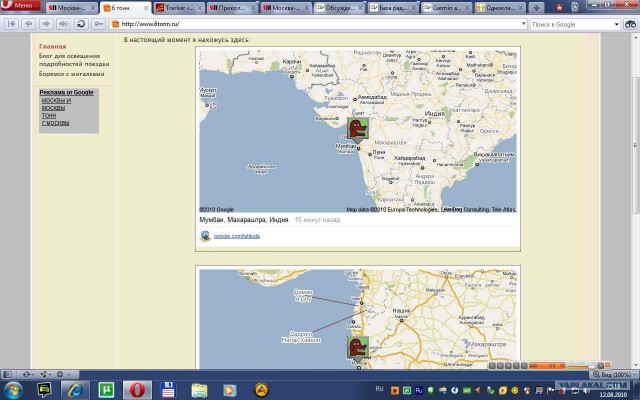Click the crocodile marker on the upper map
Viewport: 640px width, 400px height.
358,130
